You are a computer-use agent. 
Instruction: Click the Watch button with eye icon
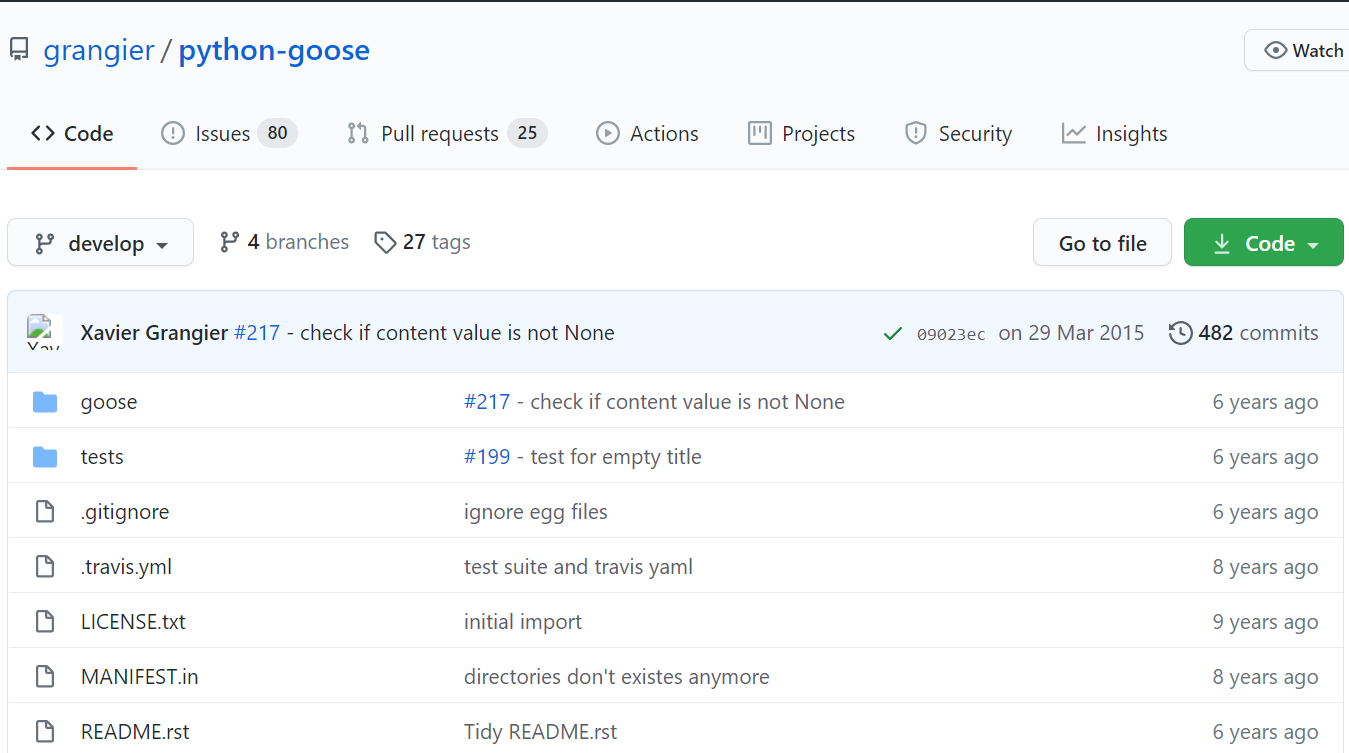pos(1297,50)
